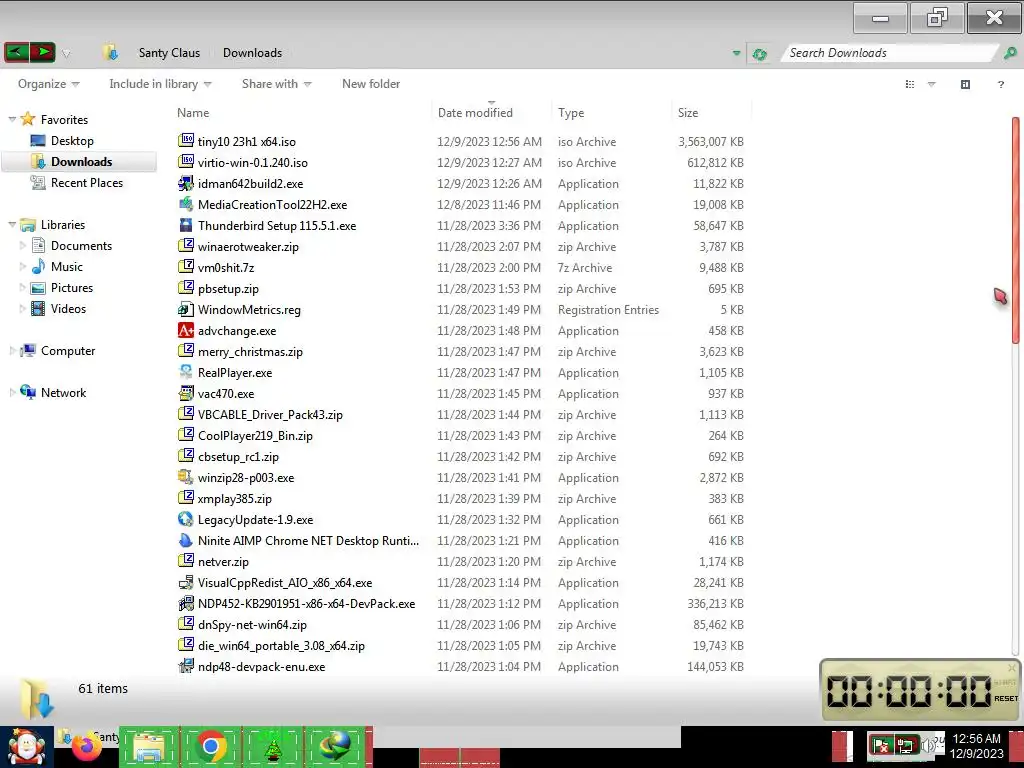Open the Action Center flag tray icon
The width and height of the screenshot is (1024, 768).
881,745
